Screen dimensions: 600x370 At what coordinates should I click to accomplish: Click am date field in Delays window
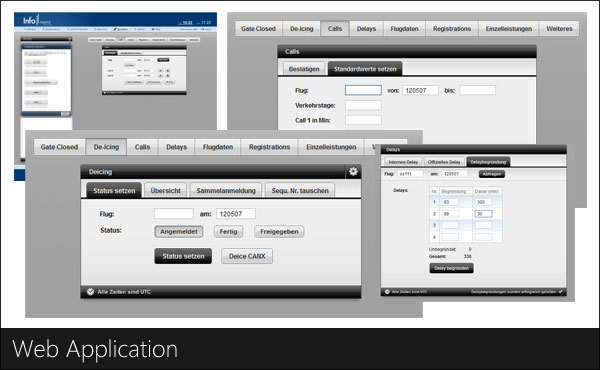454,174
